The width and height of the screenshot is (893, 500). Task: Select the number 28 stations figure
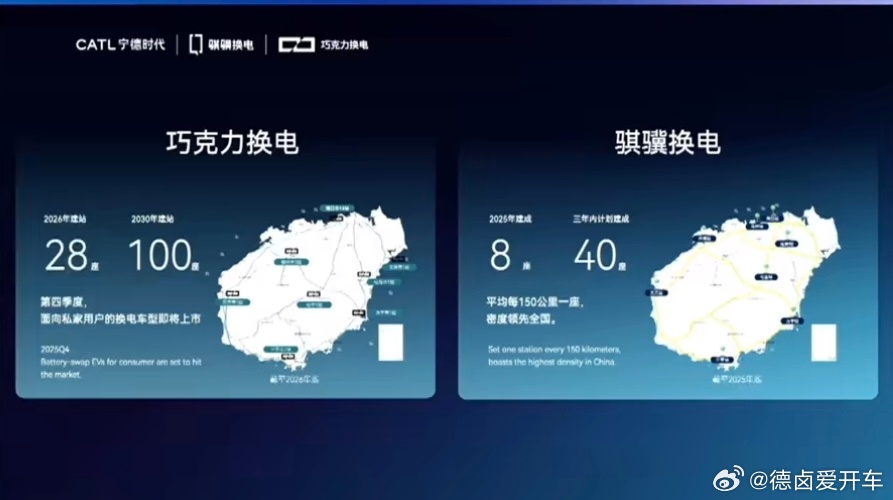pyautogui.click(x=67, y=255)
